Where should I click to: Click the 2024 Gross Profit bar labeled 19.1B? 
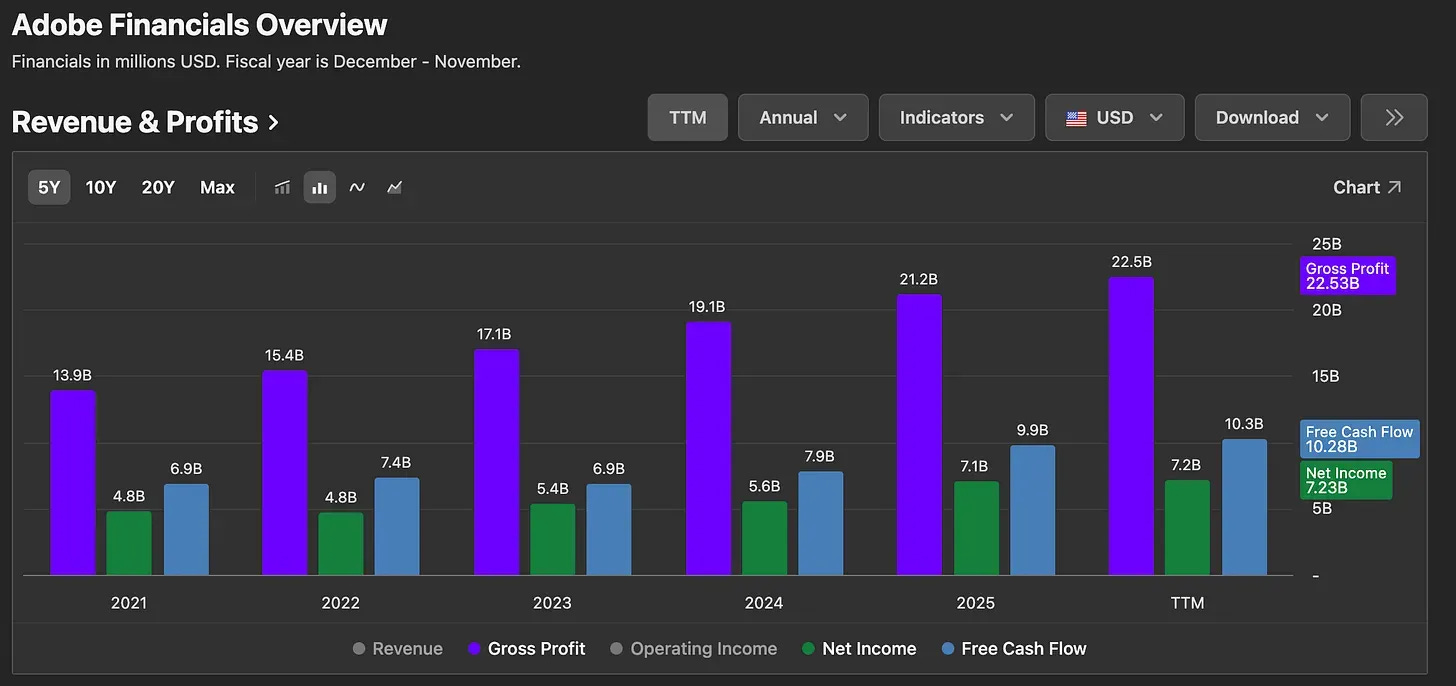pos(709,449)
